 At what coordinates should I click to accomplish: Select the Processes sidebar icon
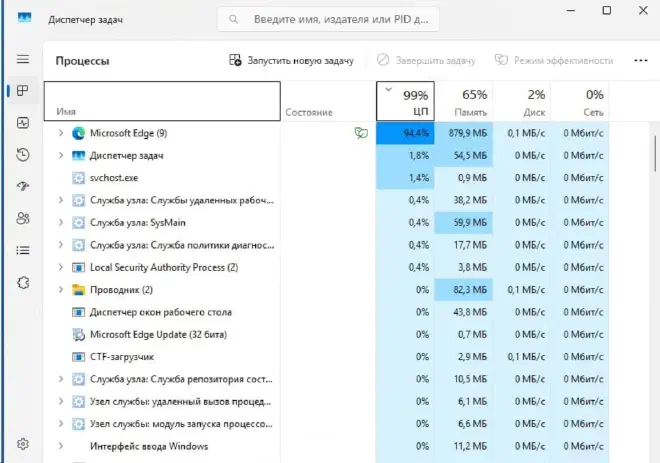point(23,90)
